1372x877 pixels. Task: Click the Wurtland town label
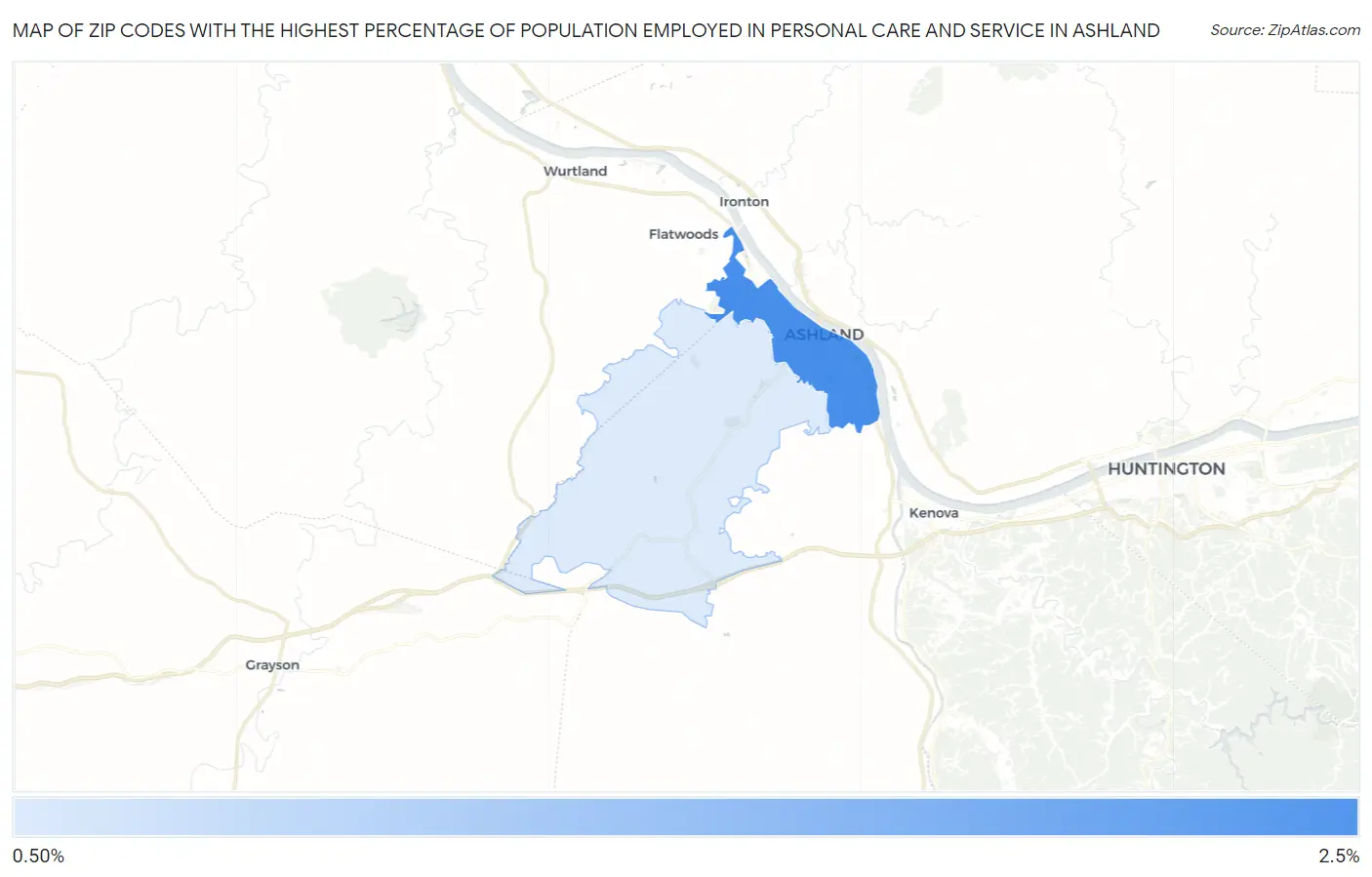click(575, 171)
